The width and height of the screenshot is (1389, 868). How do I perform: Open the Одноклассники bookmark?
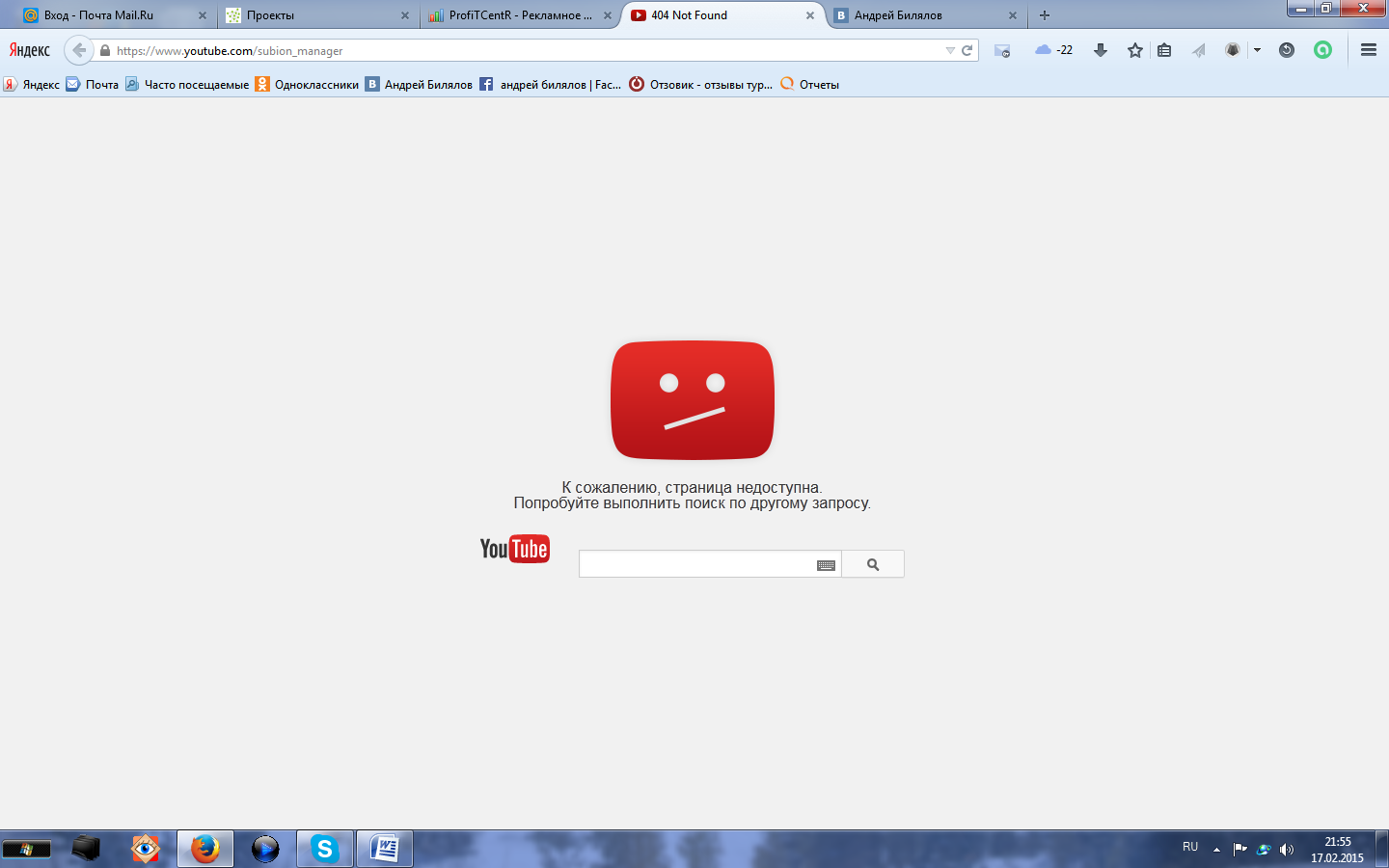307,85
